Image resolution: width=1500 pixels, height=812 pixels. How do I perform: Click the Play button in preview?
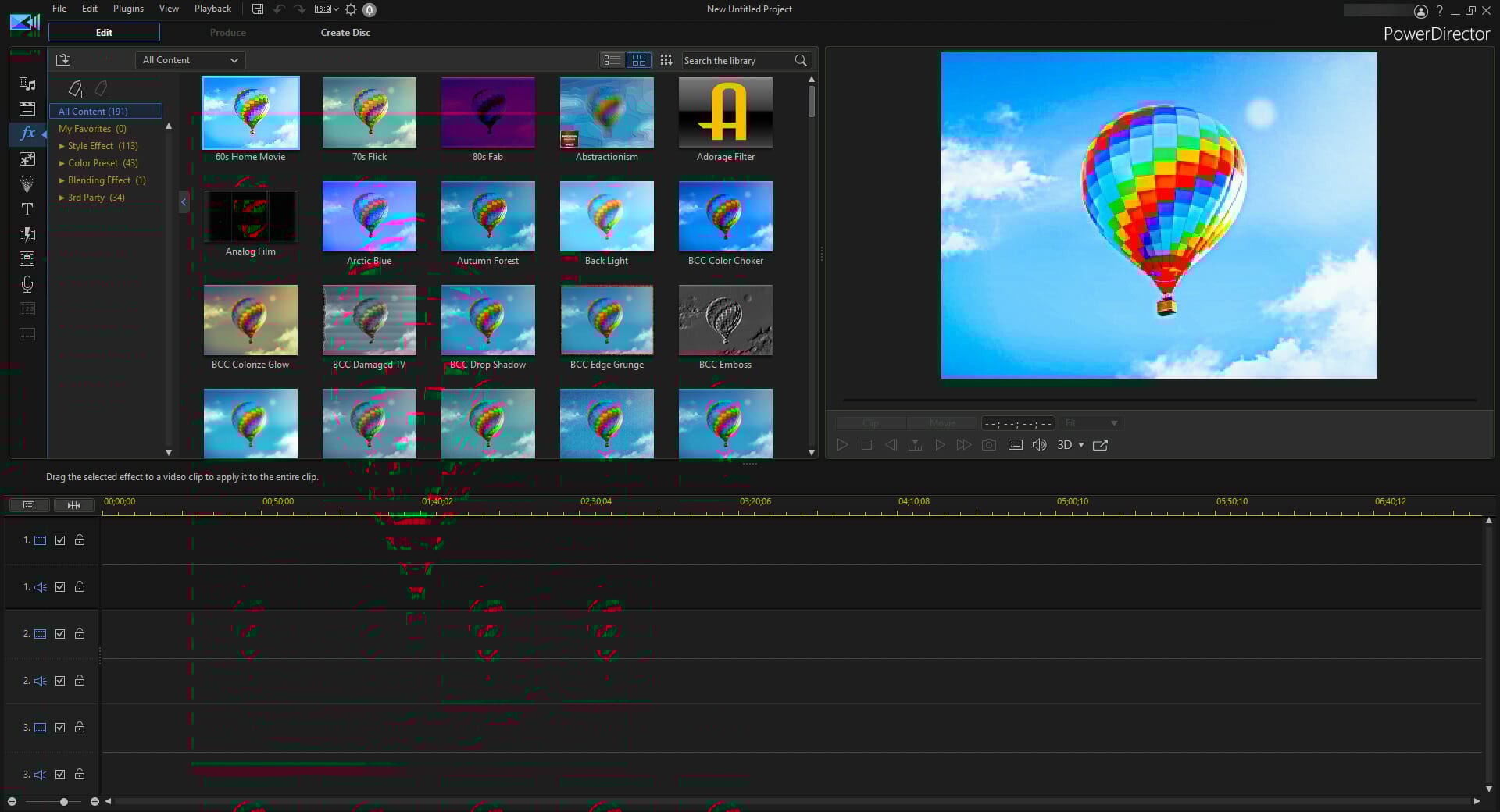[842, 444]
